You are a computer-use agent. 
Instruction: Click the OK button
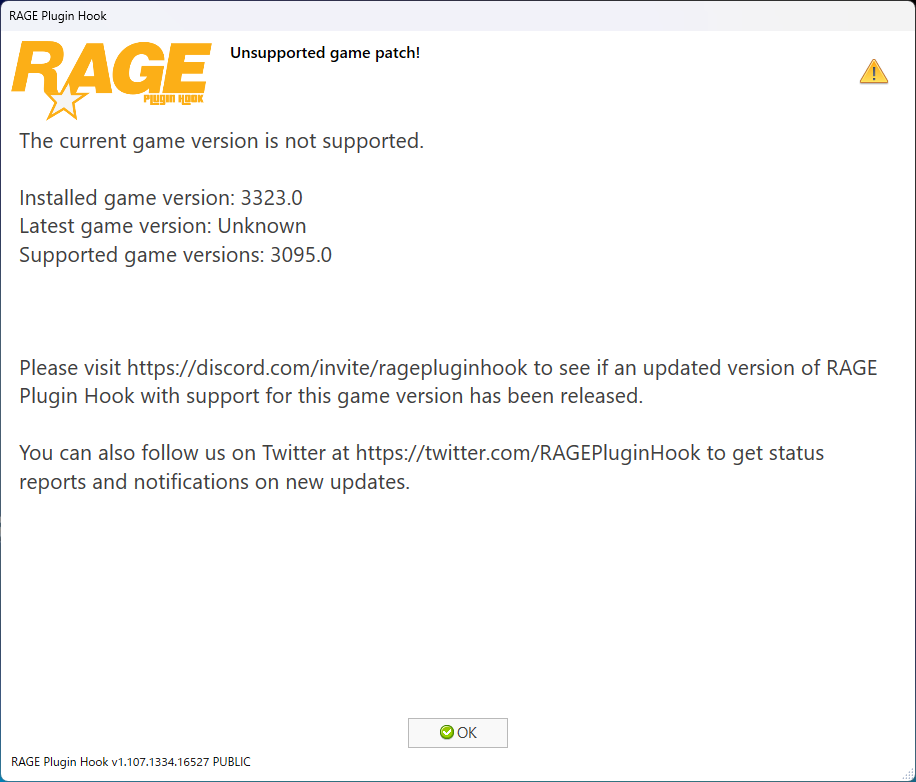pyautogui.click(x=457, y=732)
